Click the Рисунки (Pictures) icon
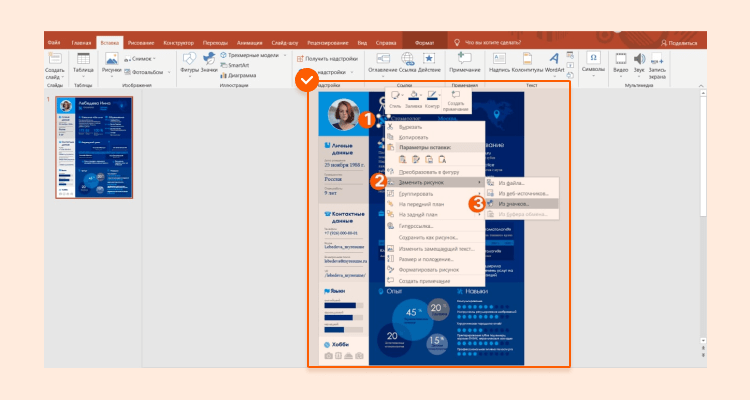 [x=111, y=59]
